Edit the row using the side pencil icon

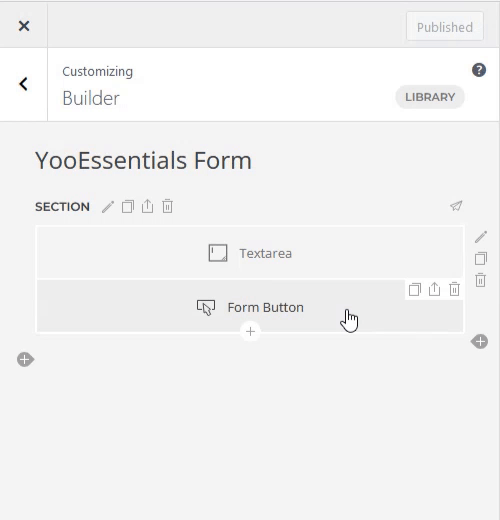point(481,237)
